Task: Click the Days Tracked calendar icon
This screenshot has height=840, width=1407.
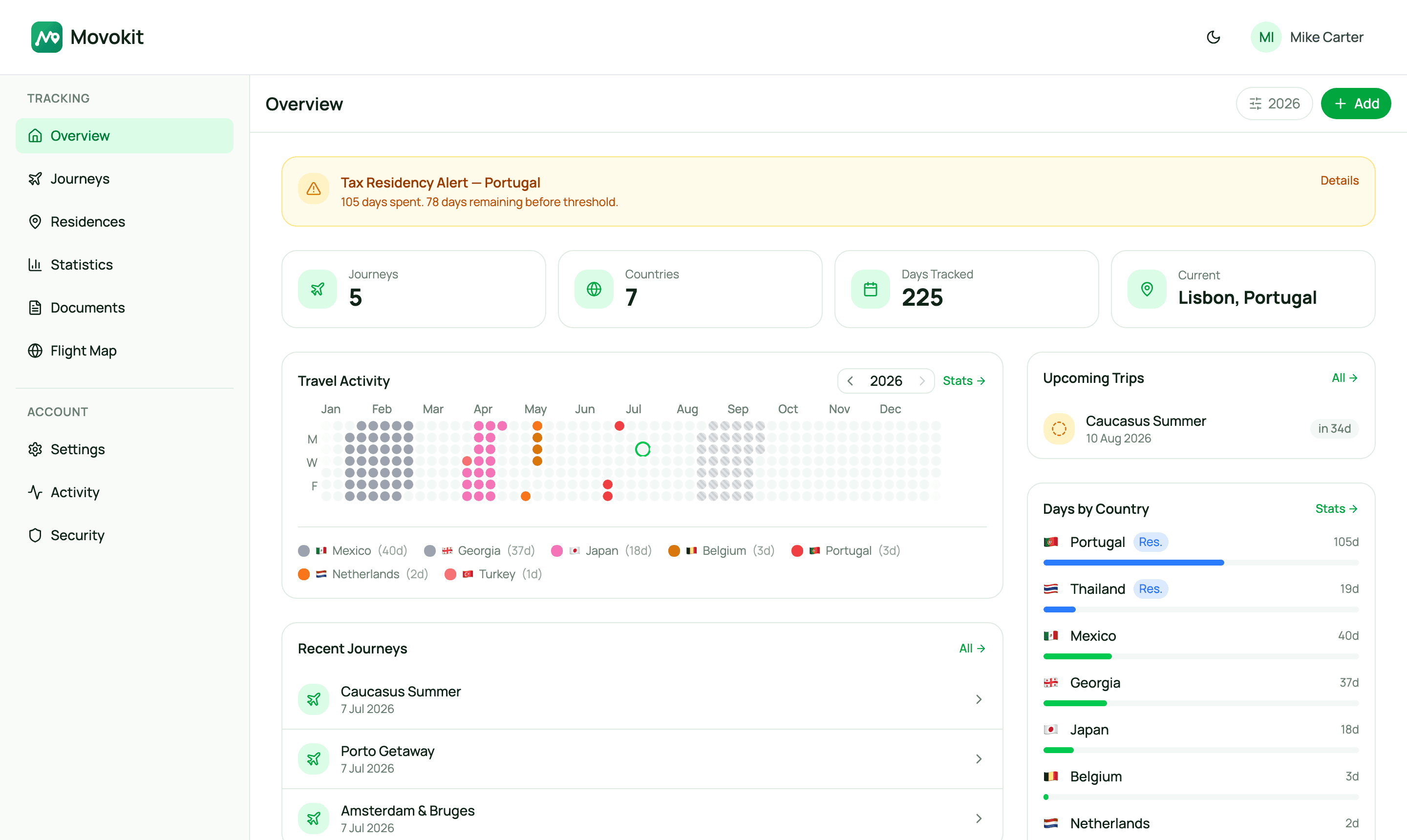Action: [x=870, y=289]
